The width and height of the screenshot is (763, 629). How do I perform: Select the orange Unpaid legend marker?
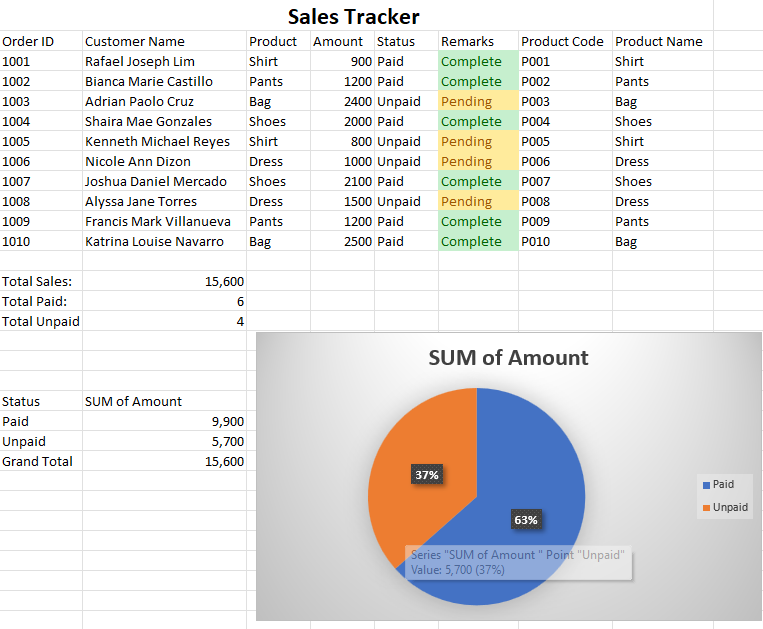(707, 508)
